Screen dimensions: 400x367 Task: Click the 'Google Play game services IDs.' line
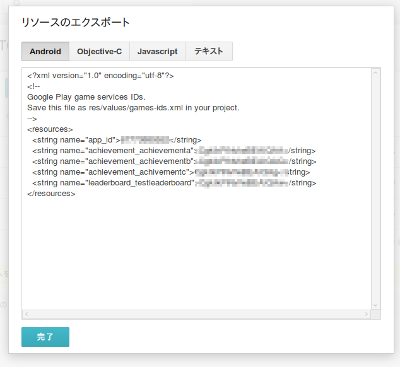pos(86,97)
